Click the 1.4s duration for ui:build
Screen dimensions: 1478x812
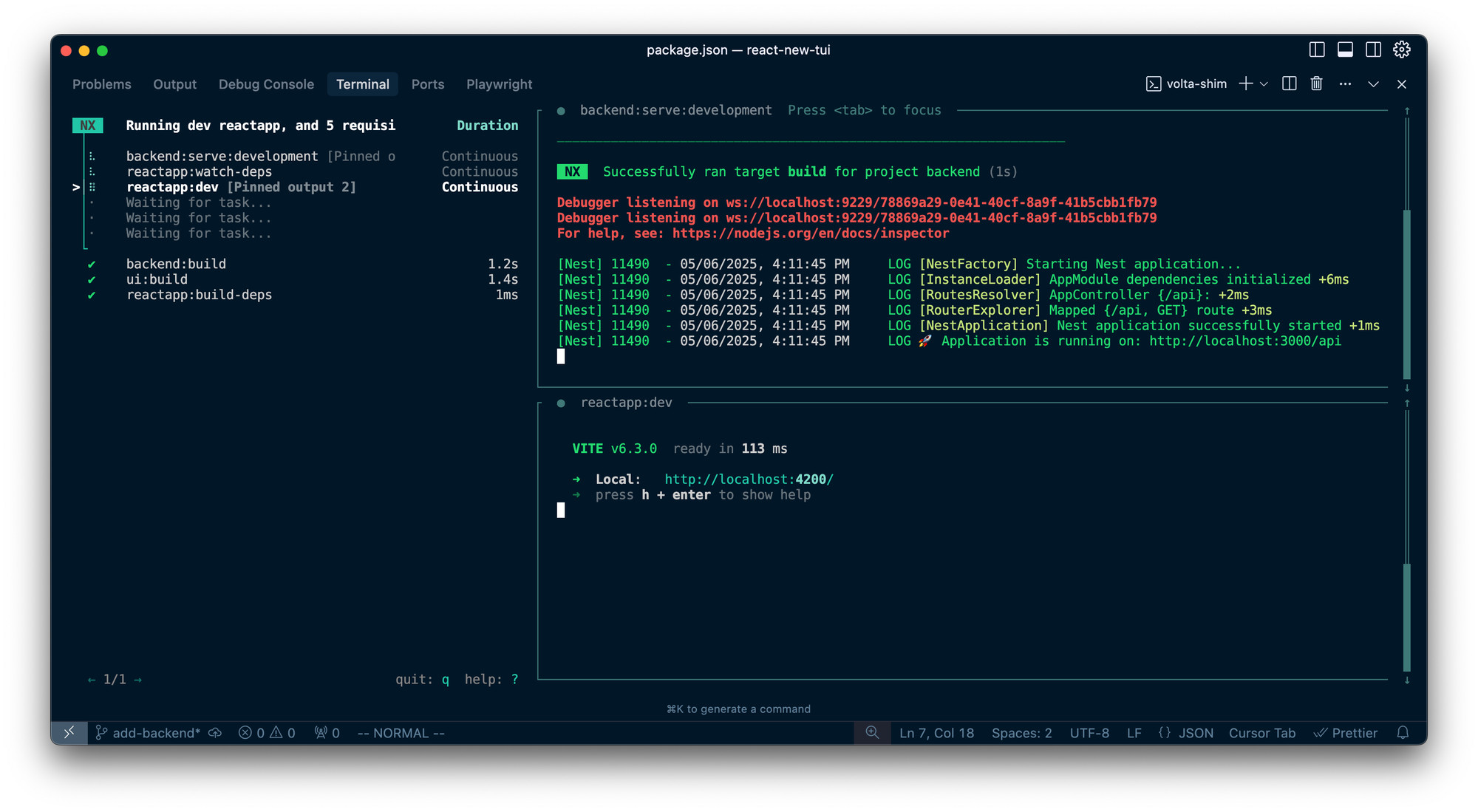(x=503, y=279)
